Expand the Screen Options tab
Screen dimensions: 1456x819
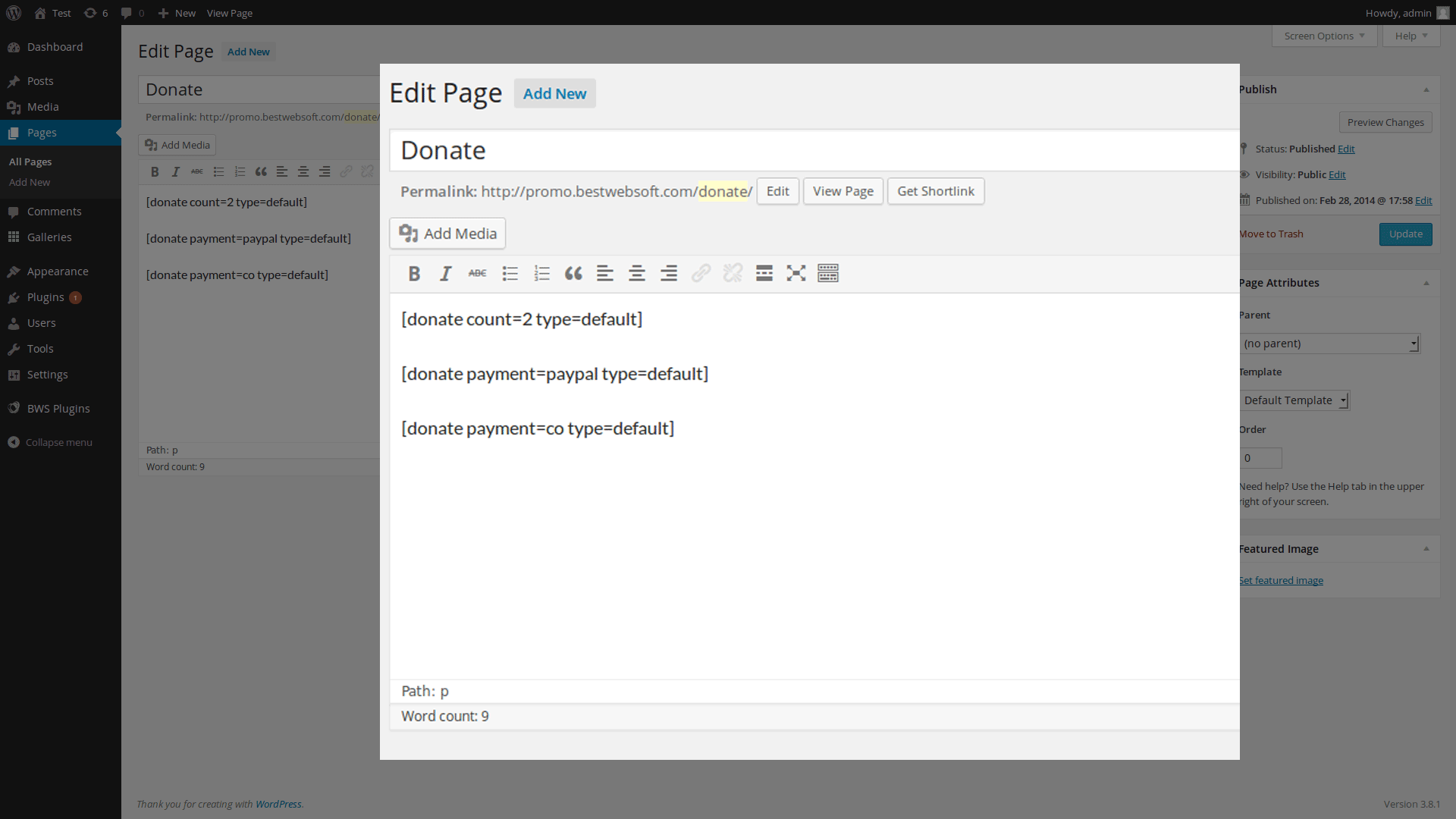pos(1324,36)
